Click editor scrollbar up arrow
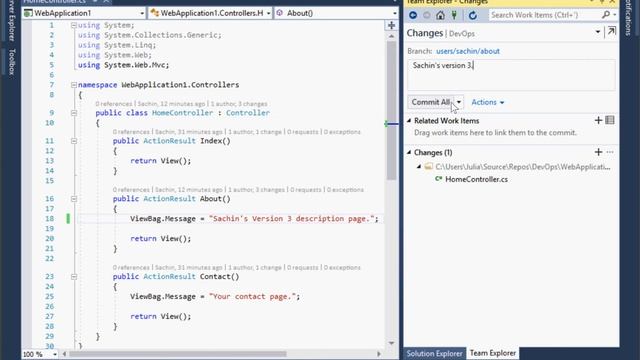 391,36
